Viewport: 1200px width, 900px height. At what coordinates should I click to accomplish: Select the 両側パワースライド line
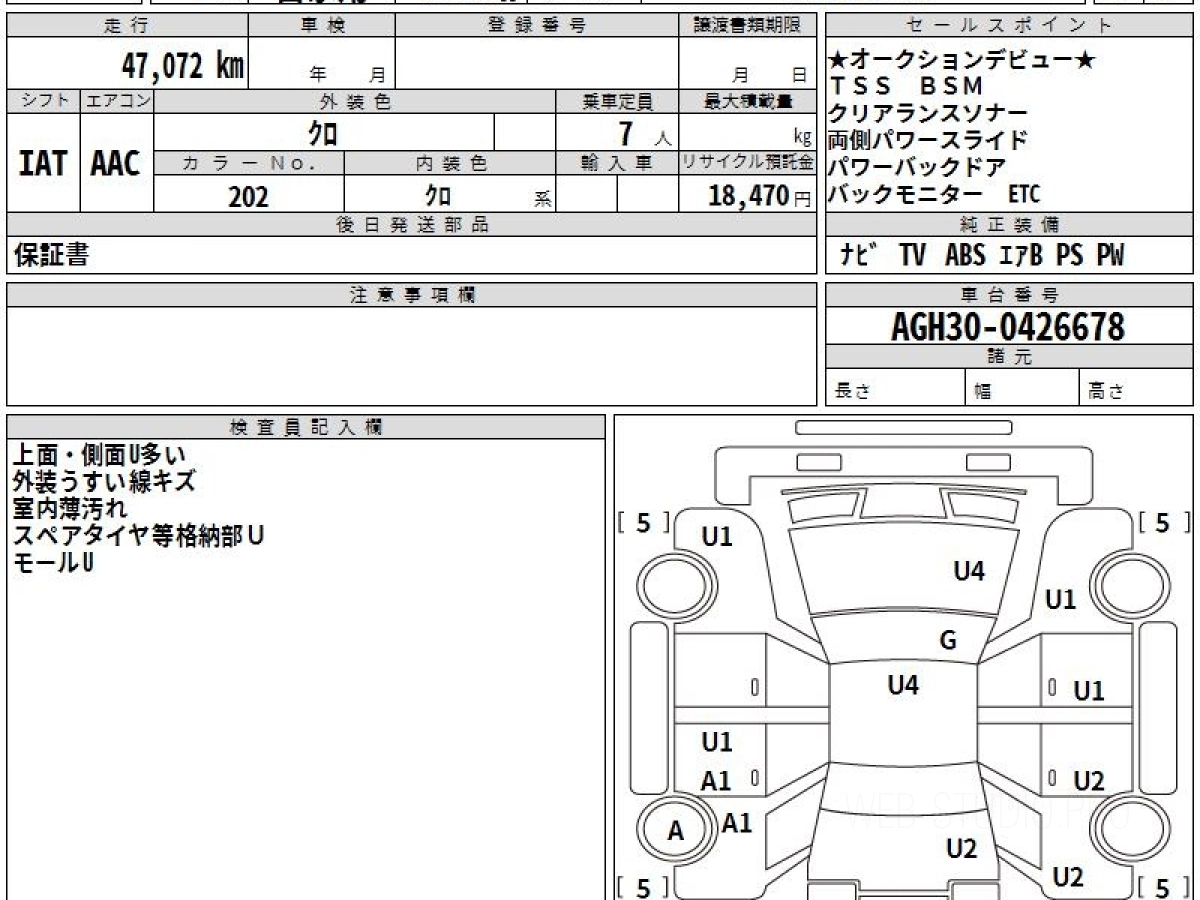click(x=927, y=139)
